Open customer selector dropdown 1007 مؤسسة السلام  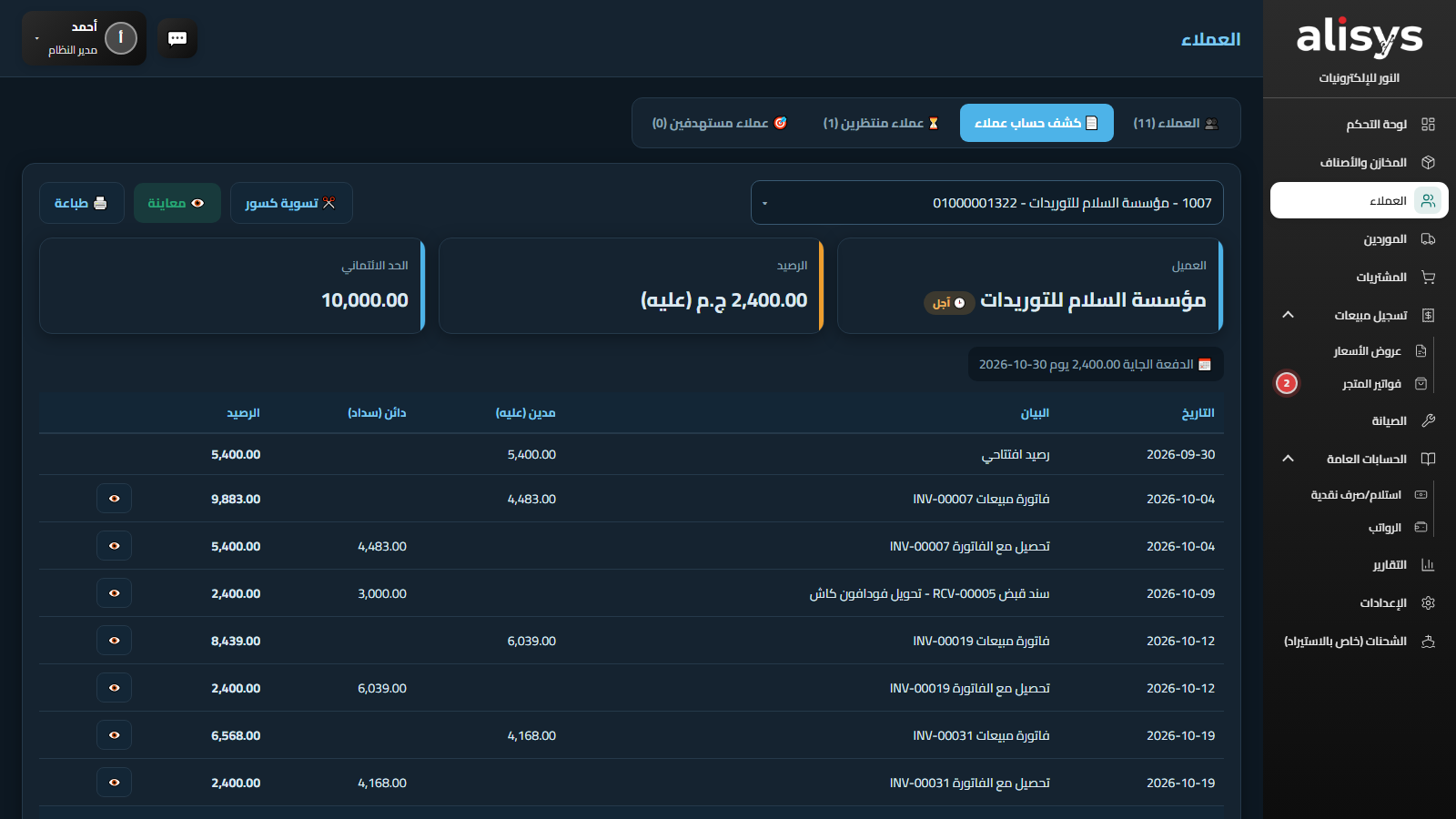tap(987, 203)
